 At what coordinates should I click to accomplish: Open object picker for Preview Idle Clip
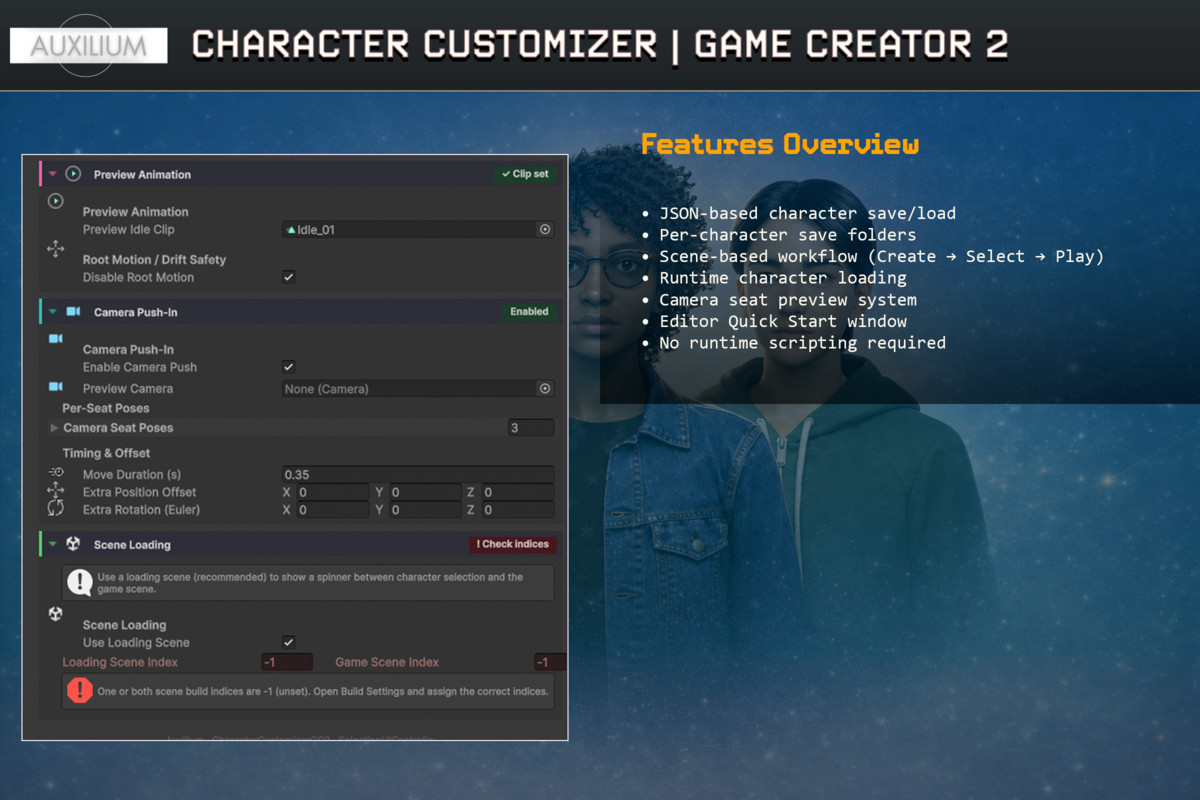pyautogui.click(x=545, y=229)
